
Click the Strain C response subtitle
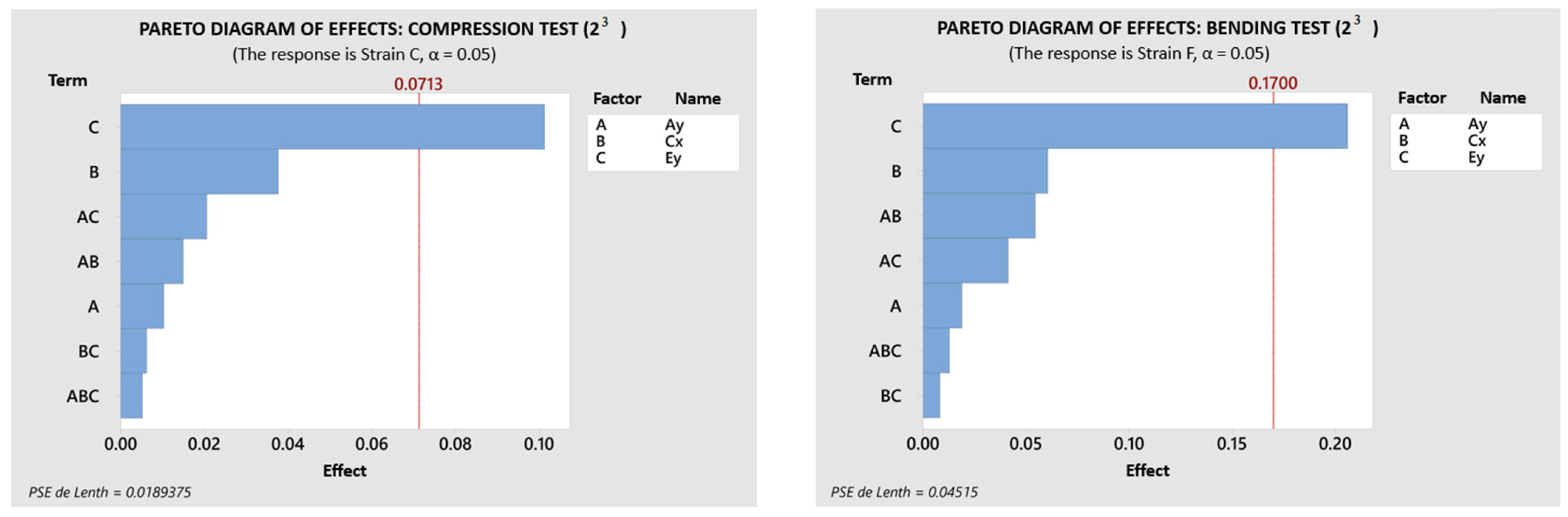364,55
